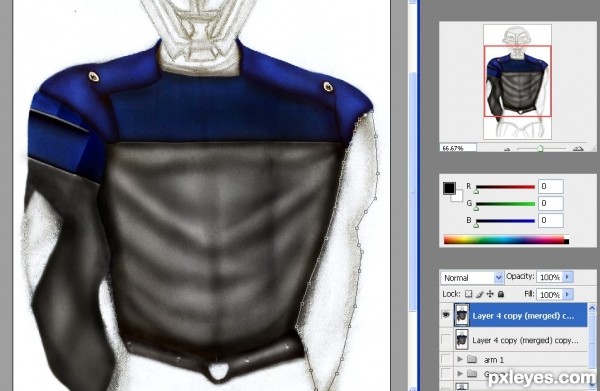Image resolution: width=600 pixels, height=391 pixels.
Task: Open the Fill slider arrow
Action: tap(568, 294)
